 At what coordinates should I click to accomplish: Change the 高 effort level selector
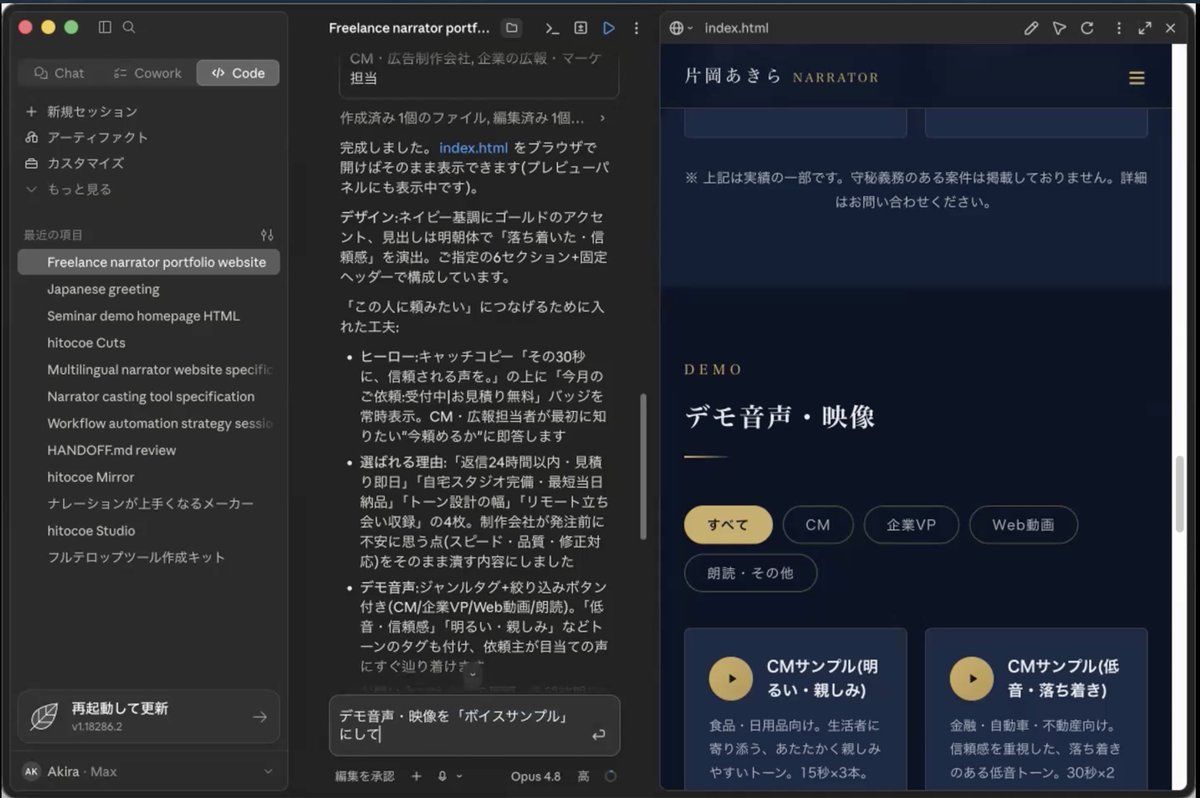coord(583,776)
